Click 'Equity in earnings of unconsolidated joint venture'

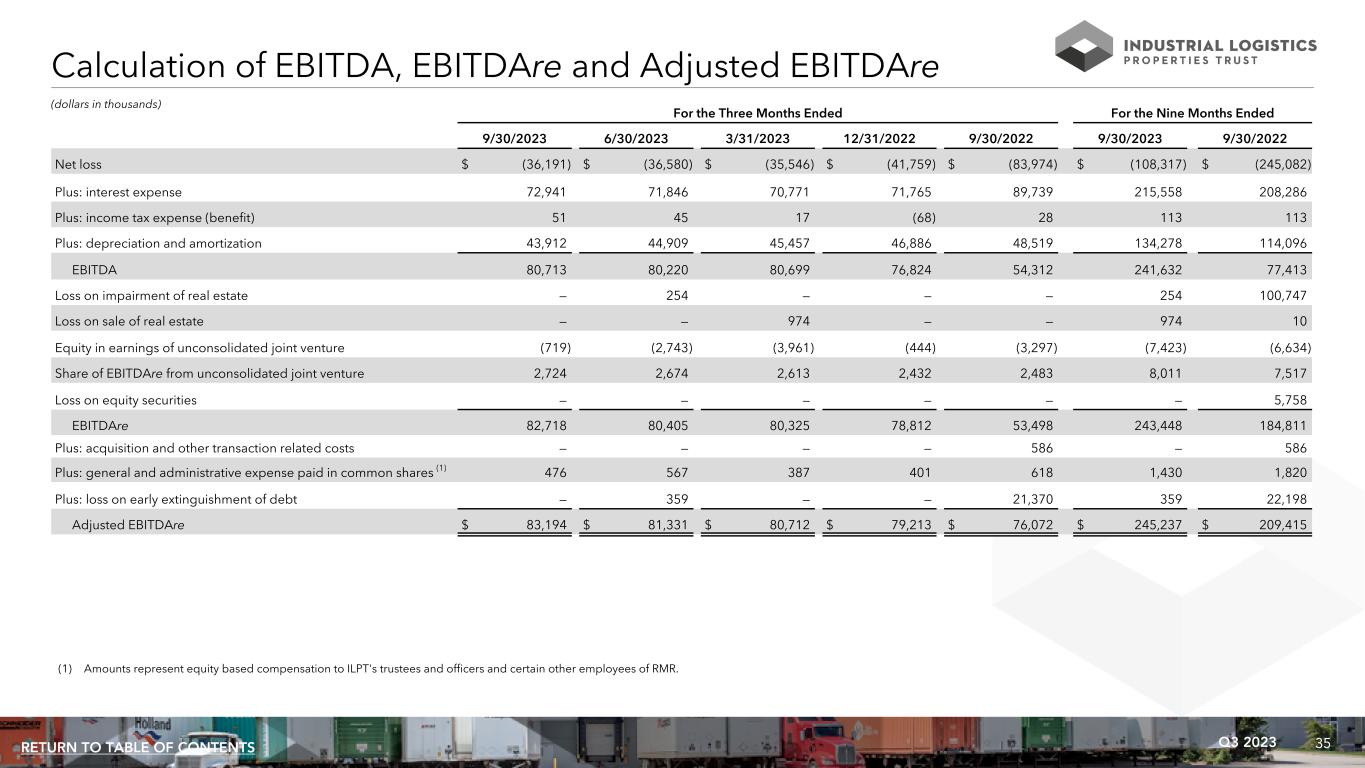click(199, 347)
